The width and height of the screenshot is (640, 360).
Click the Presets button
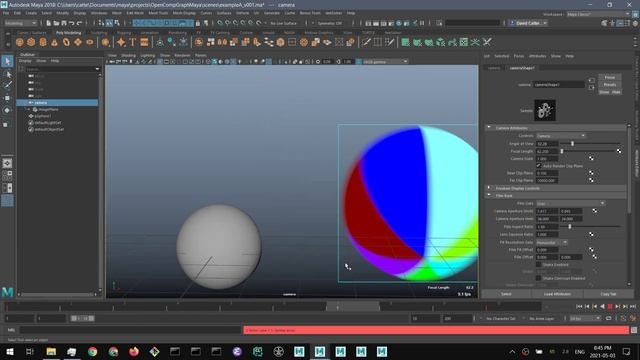pyautogui.click(x=610, y=84)
